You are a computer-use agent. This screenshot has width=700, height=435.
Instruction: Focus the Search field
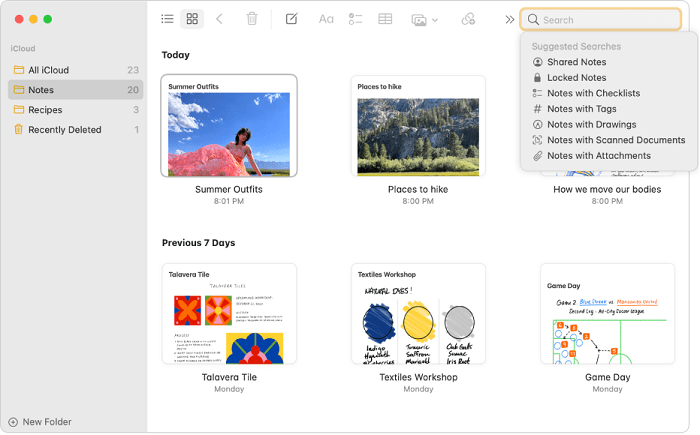click(x=601, y=20)
